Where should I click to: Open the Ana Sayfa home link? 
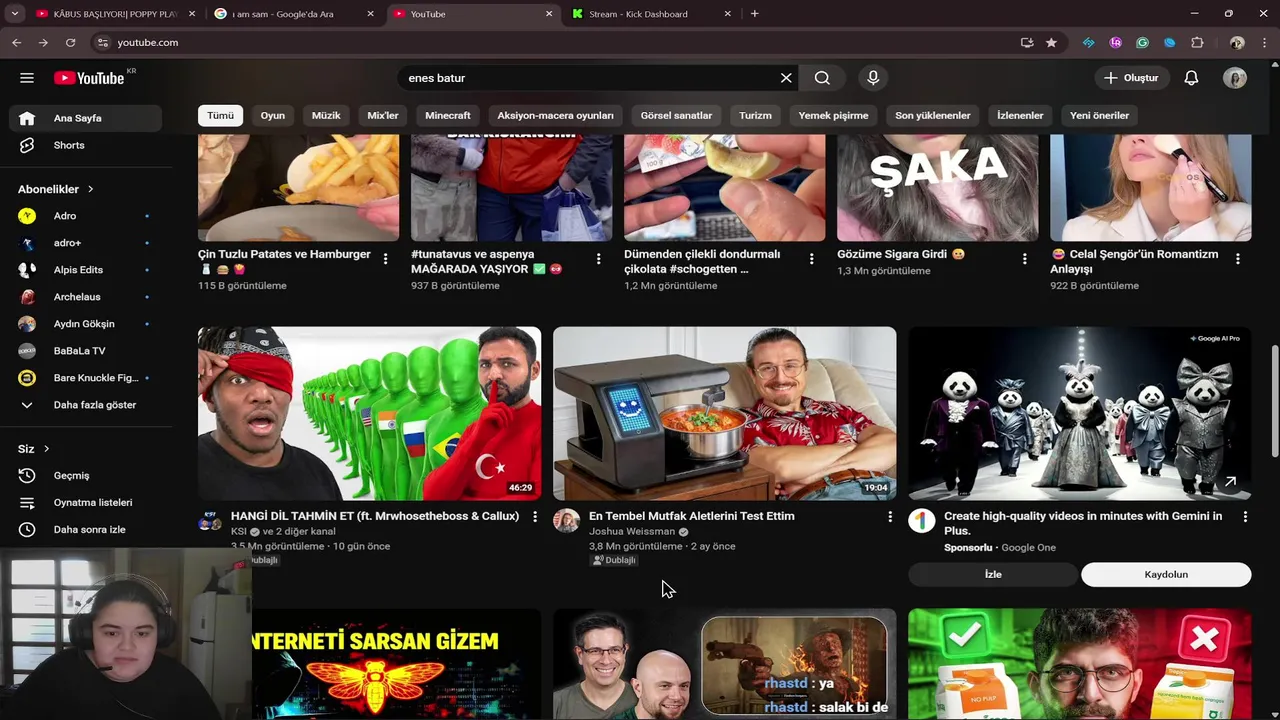[86, 118]
